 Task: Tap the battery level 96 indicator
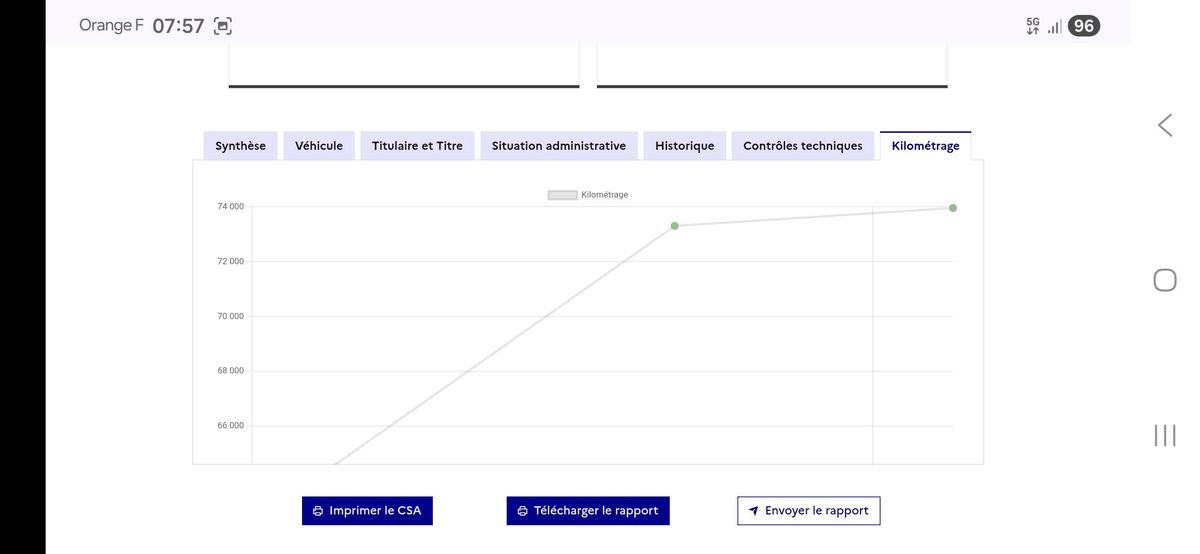click(1084, 26)
